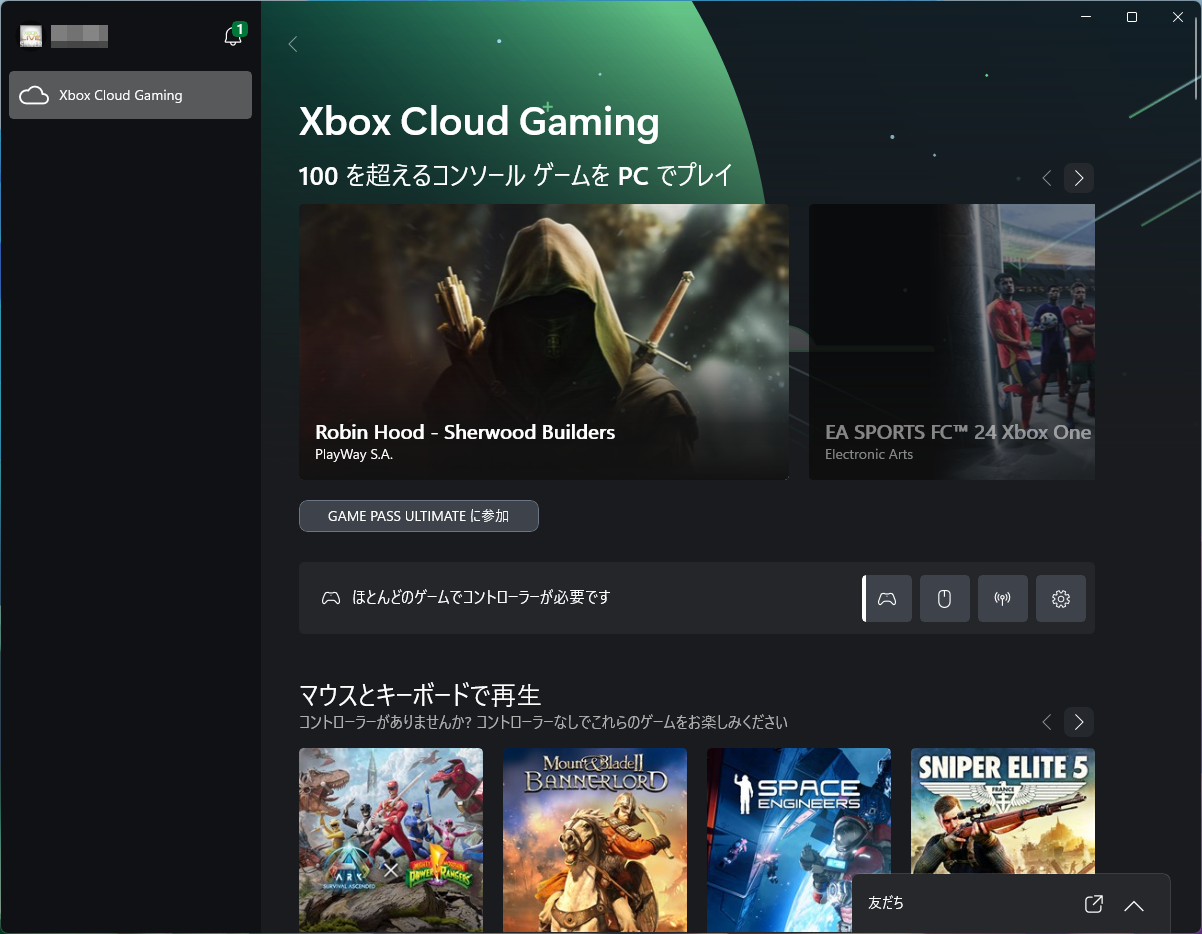The height and width of the screenshot is (934, 1202).
Task: Open Robin Hood - Sherwood Builders
Action: [543, 341]
